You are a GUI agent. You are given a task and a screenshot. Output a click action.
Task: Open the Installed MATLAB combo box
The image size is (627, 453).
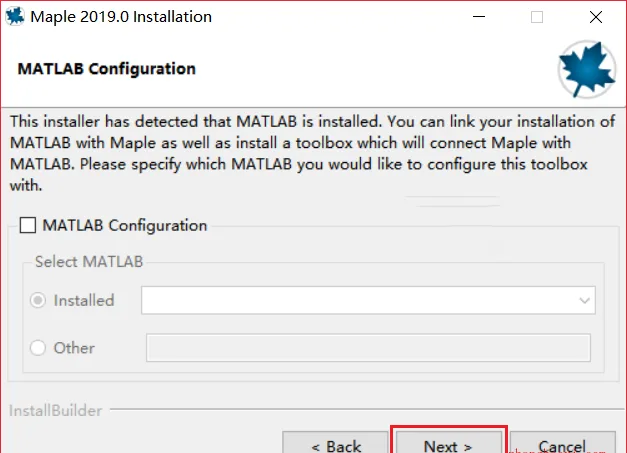(368, 300)
